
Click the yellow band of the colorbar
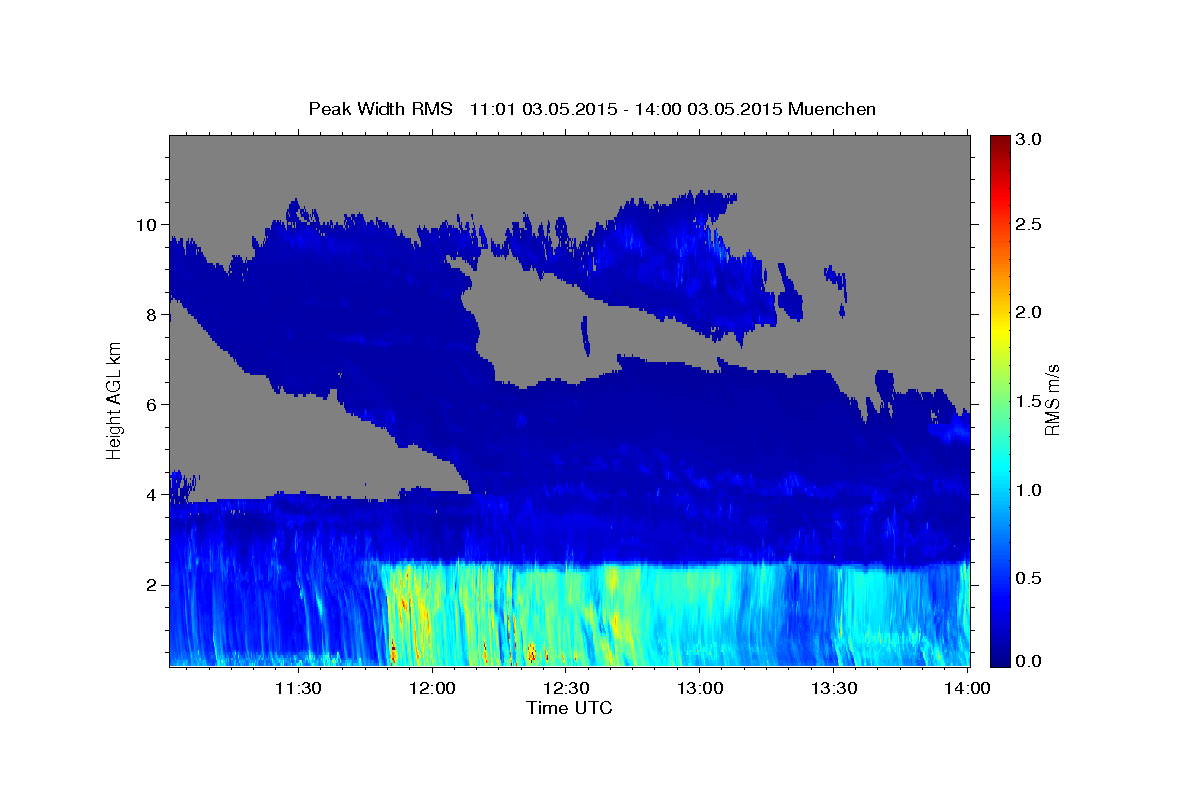[x=999, y=330]
